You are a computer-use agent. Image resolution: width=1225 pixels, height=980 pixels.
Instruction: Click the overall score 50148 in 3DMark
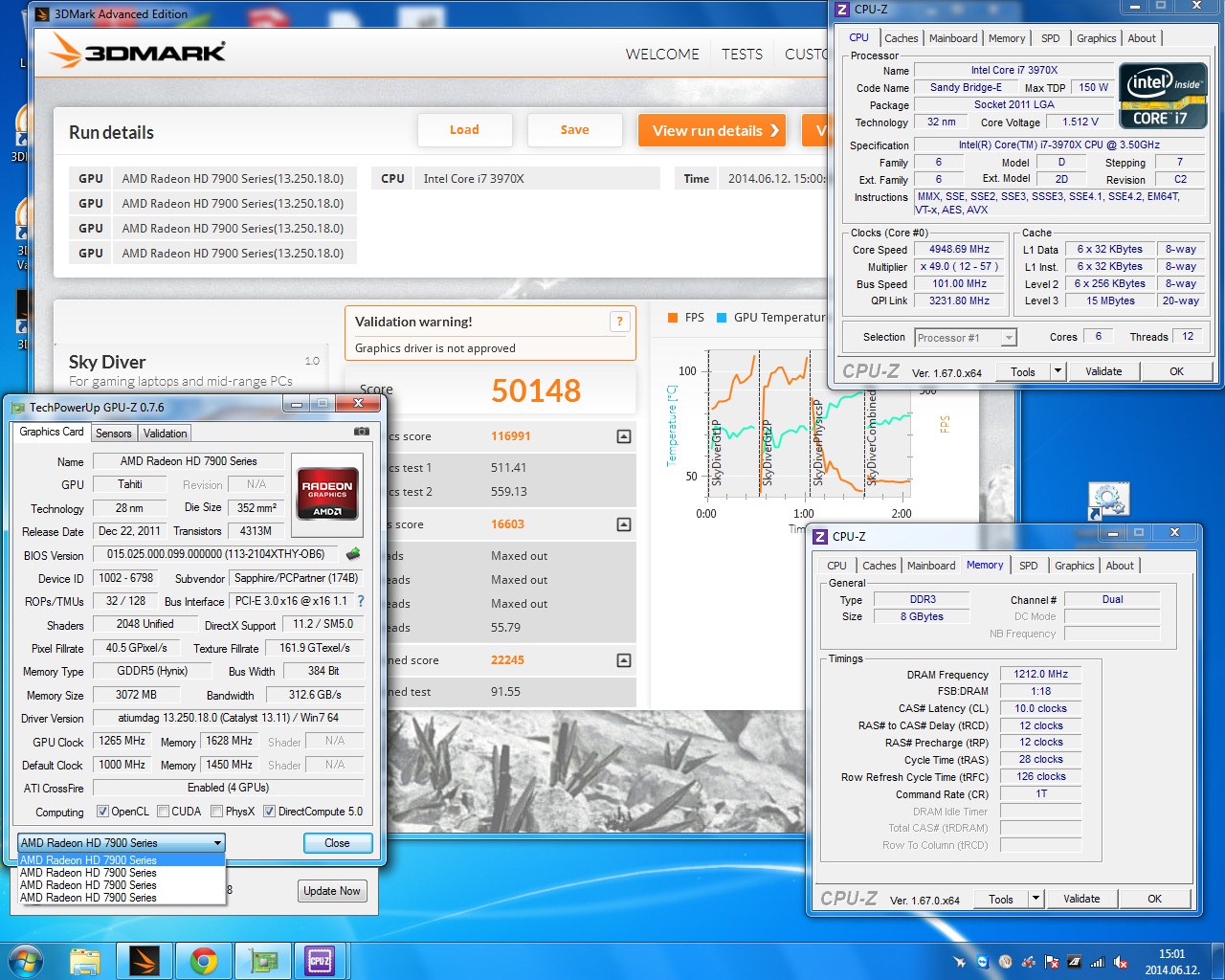coord(536,390)
